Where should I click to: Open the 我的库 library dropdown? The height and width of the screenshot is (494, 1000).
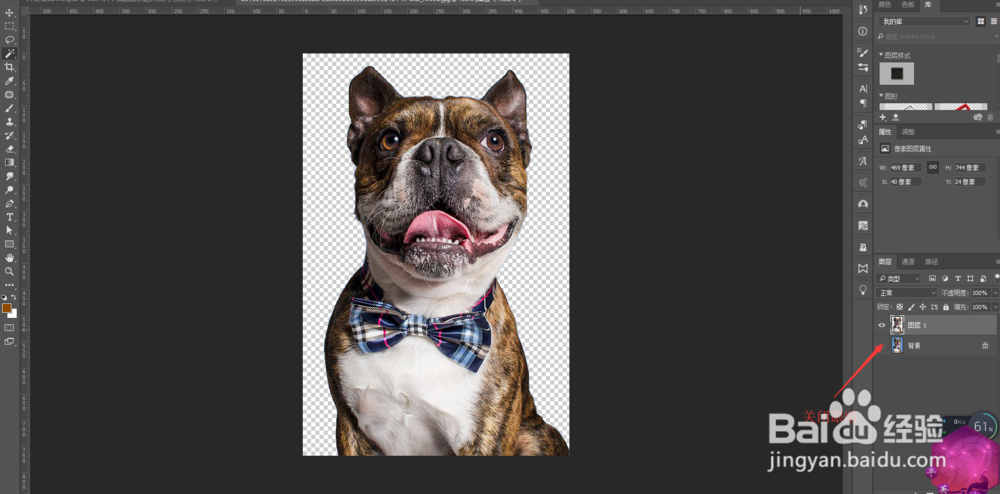tap(924, 22)
